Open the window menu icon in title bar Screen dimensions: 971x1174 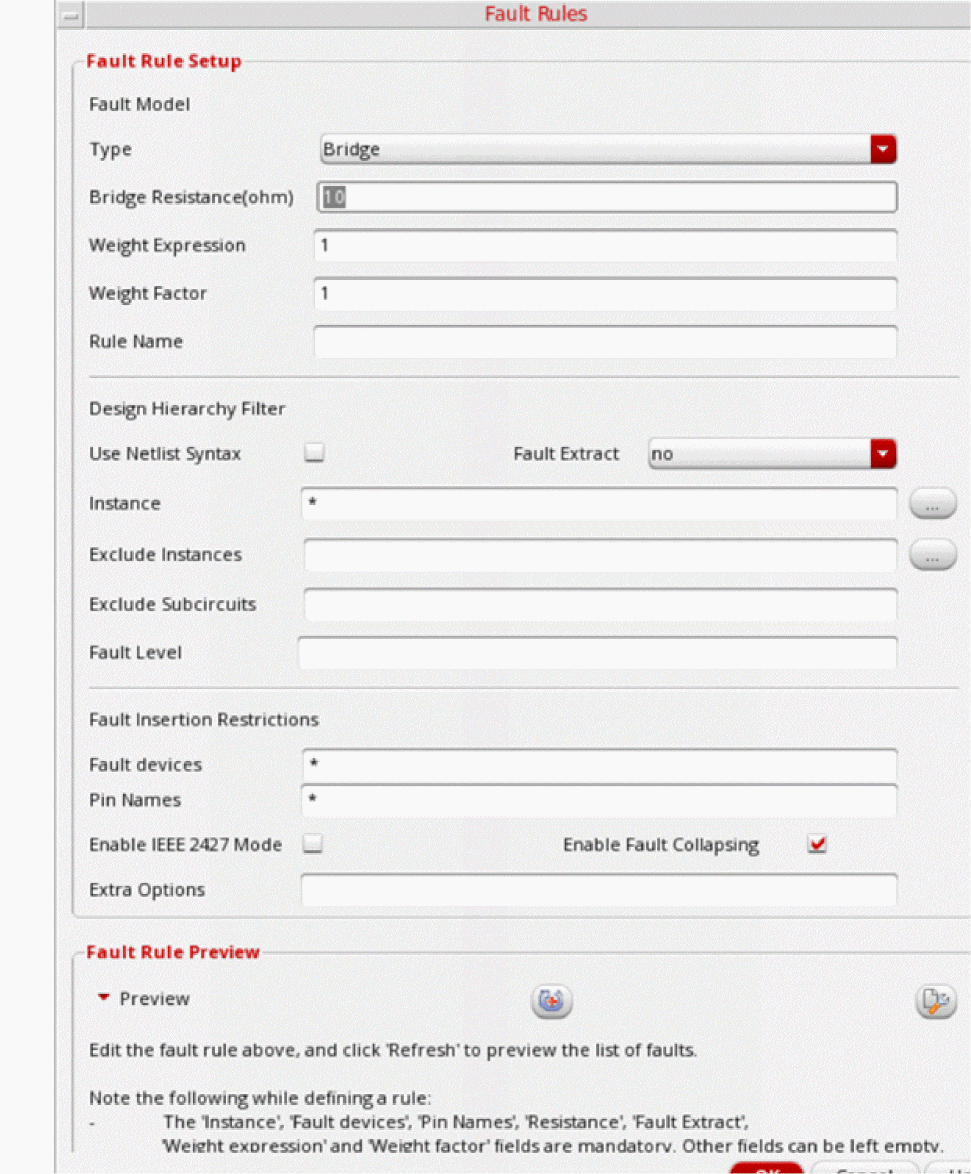[x=71, y=14]
